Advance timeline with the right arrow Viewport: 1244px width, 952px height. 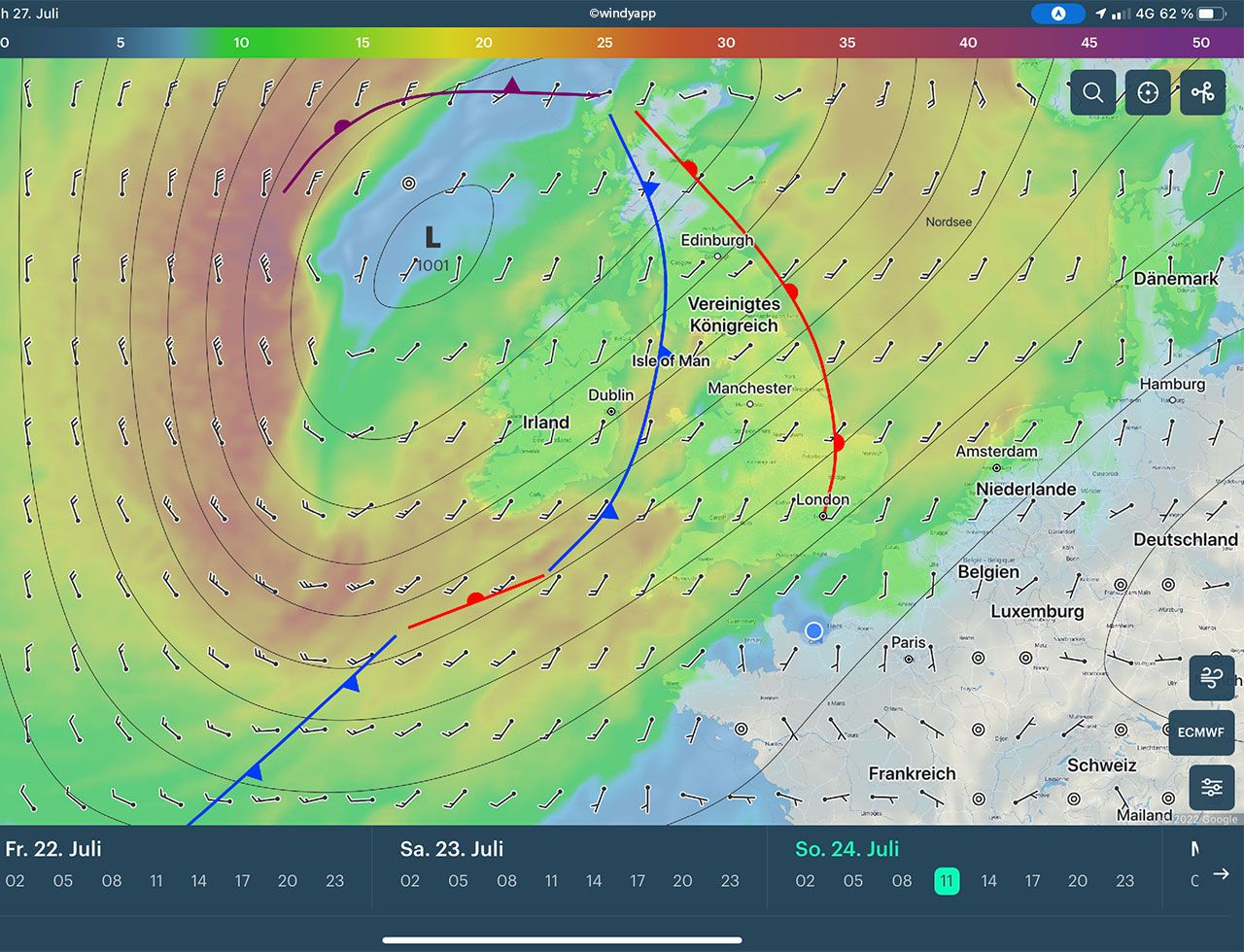[x=1221, y=874]
